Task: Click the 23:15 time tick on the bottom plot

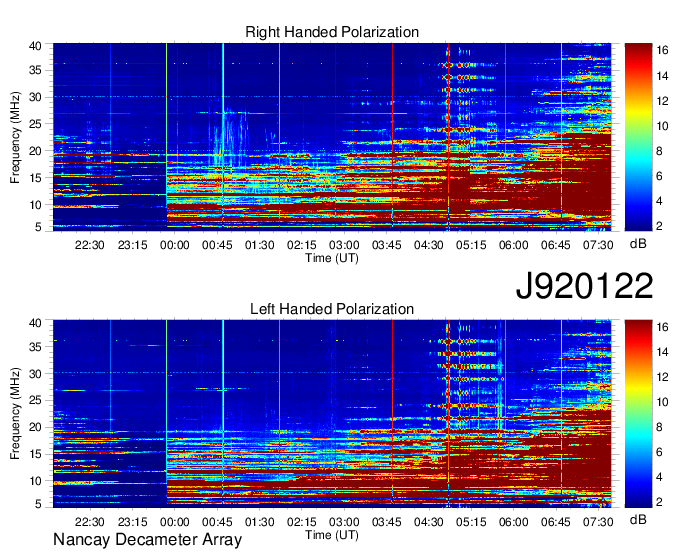Action: point(132,522)
